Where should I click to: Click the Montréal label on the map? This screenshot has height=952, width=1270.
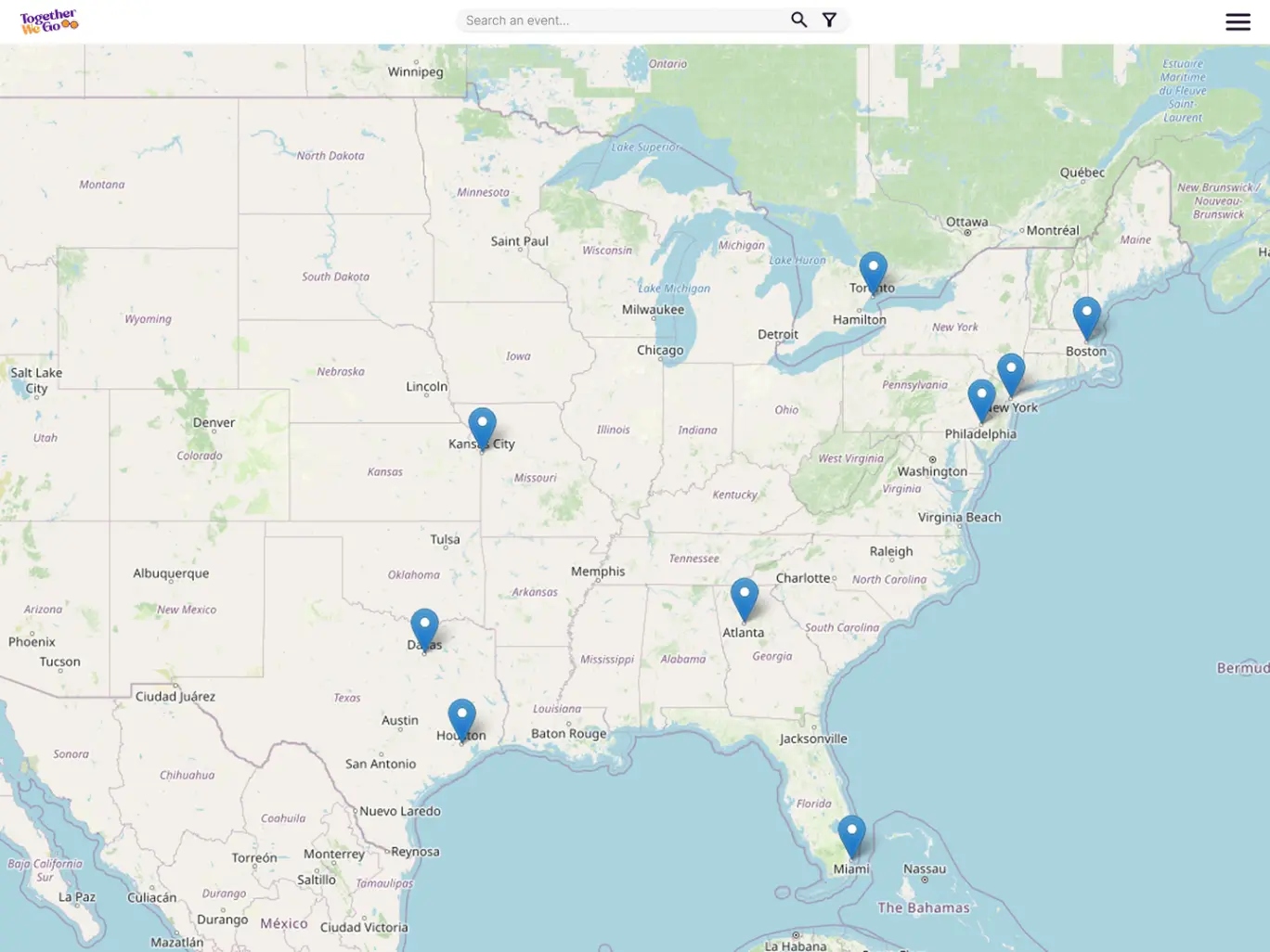(x=1053, y=231)
